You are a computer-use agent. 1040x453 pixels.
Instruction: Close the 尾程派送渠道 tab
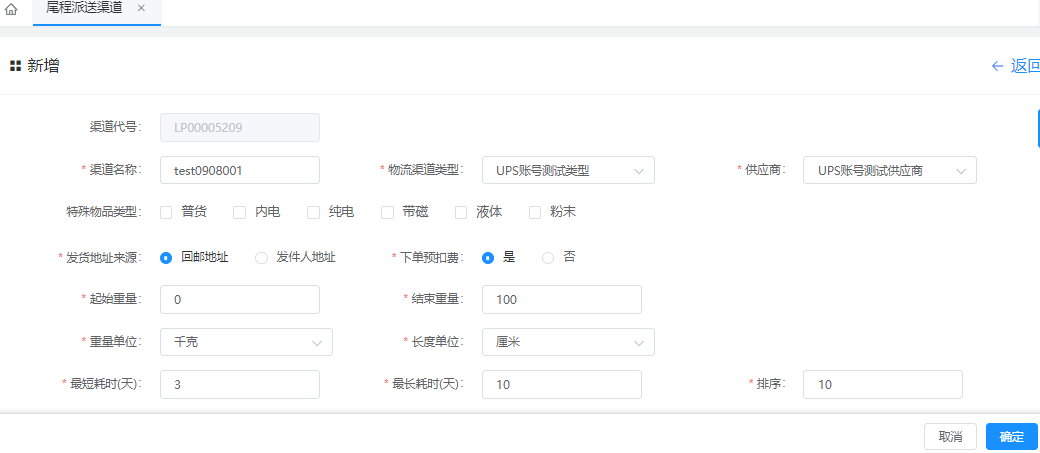pyautogui.click(x=141, y=9)
